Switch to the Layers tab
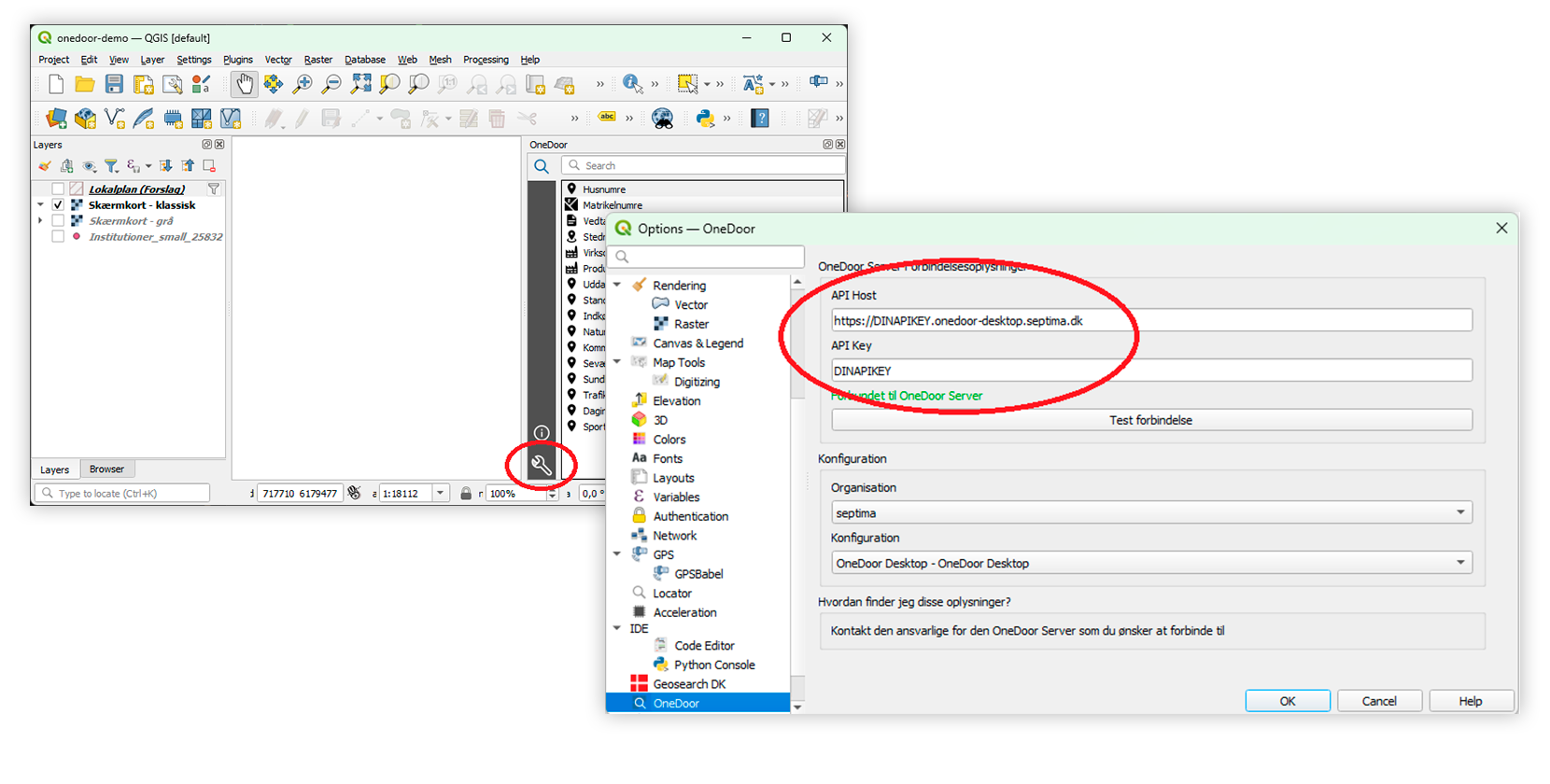The height and width of the screenshot is (784, 1550). [x=54, y=469]
